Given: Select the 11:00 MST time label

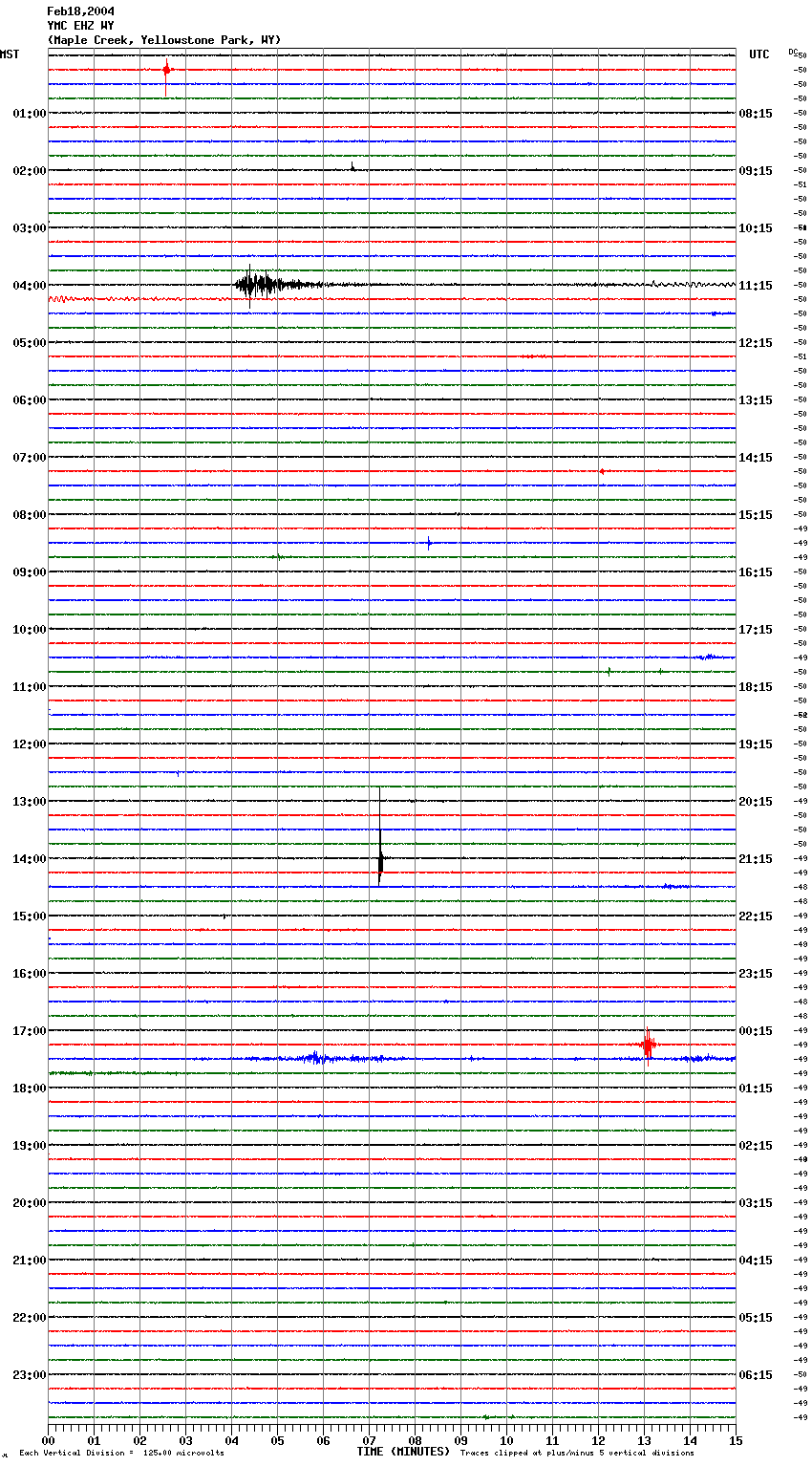Looking at the screenshot, I should (30, 687).
